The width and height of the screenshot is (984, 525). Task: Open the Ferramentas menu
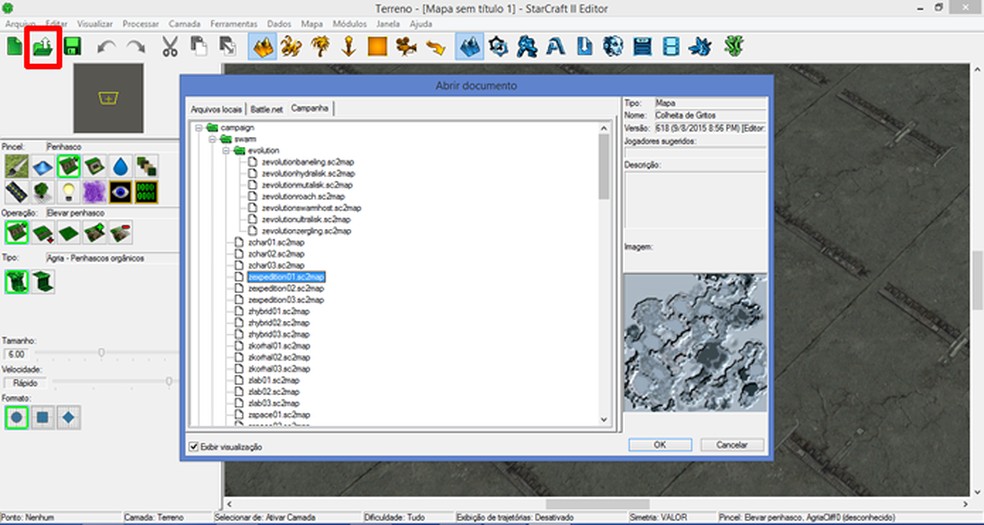pos(235,23)
